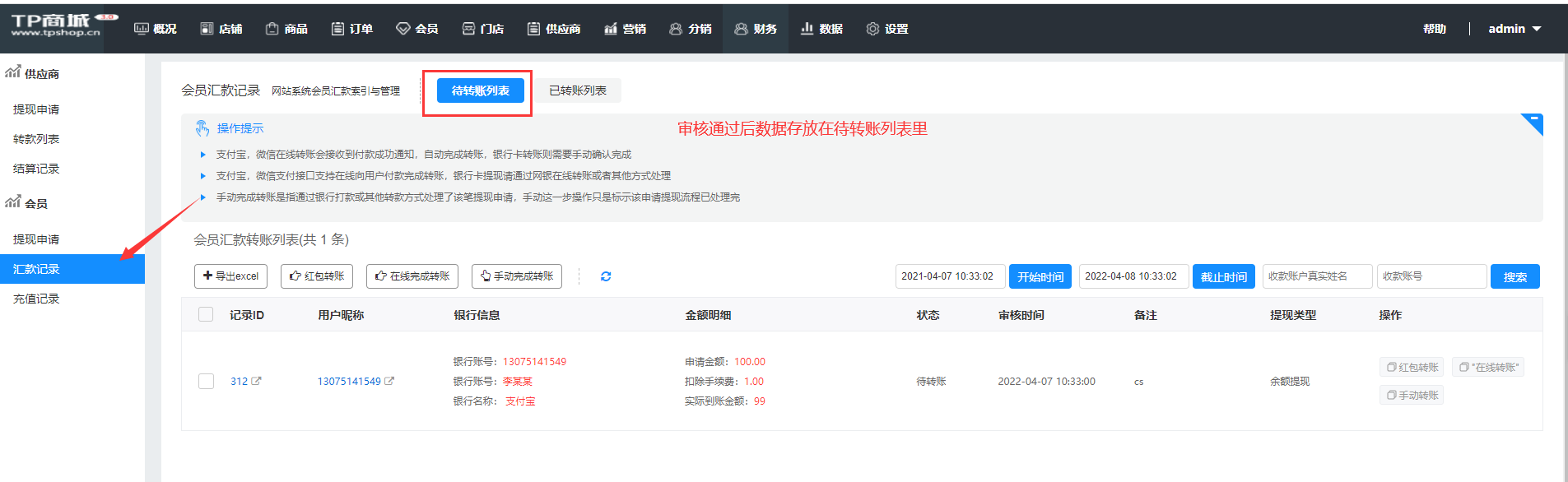Check the select-all checkbox in table header
This screenshot has width=1568, height=482.
(206, 314)
